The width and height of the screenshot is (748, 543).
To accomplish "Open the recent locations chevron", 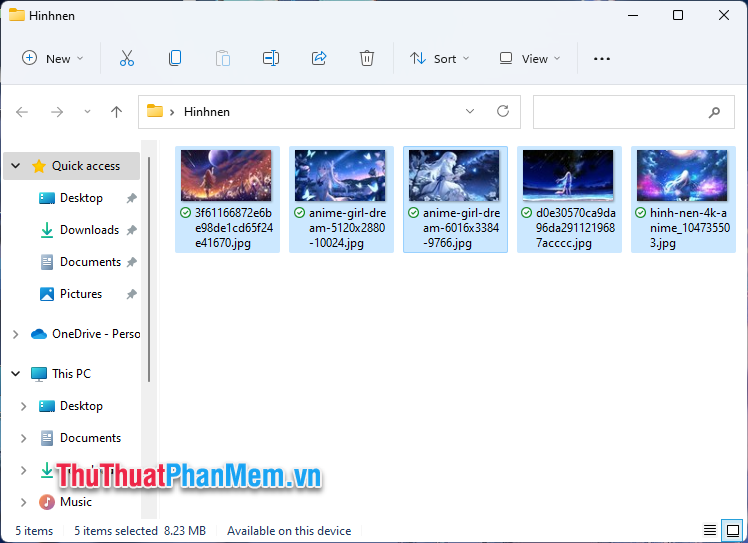I will pos(87,112).
